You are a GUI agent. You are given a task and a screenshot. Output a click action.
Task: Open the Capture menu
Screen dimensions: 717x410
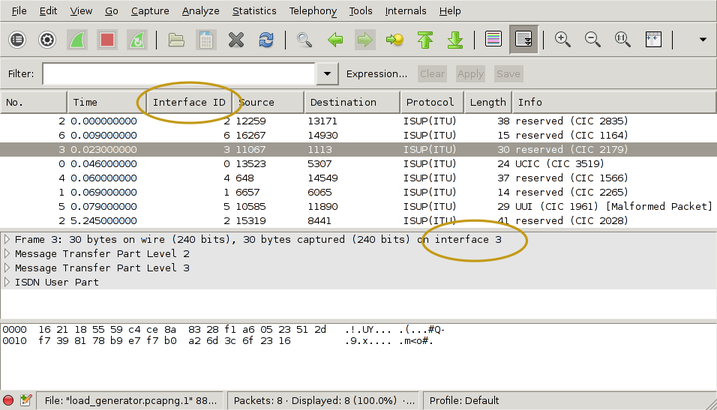coord(150,11)
